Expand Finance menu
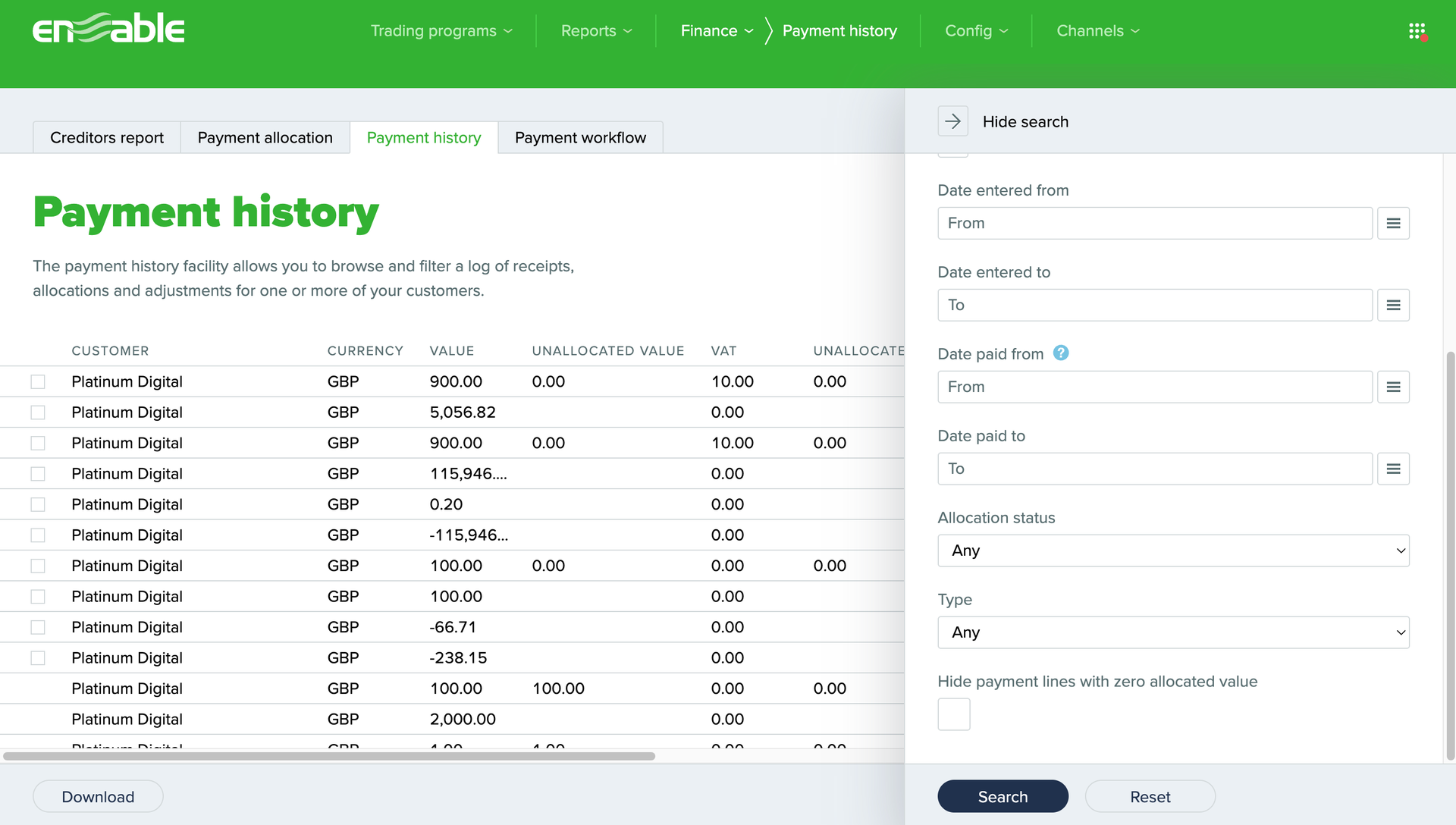Screen dimensions: 1456x825 (x=717, y=31)
